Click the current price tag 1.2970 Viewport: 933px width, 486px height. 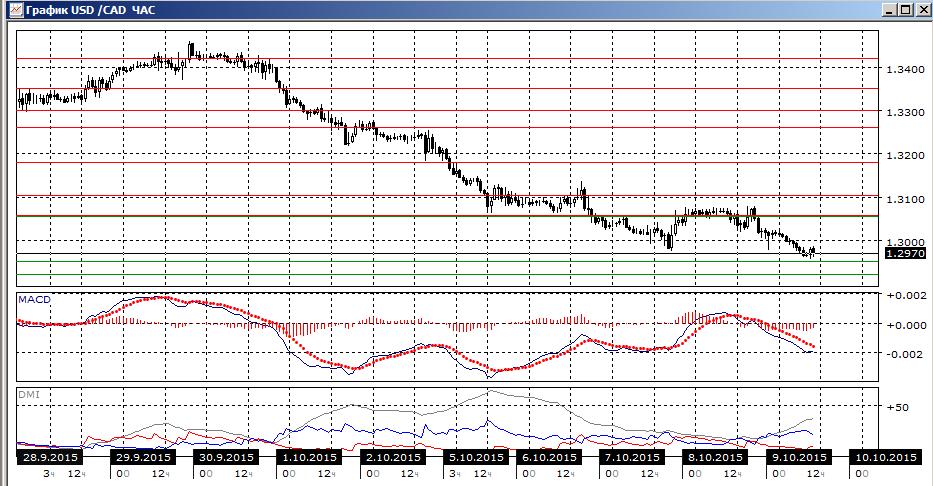903,254
